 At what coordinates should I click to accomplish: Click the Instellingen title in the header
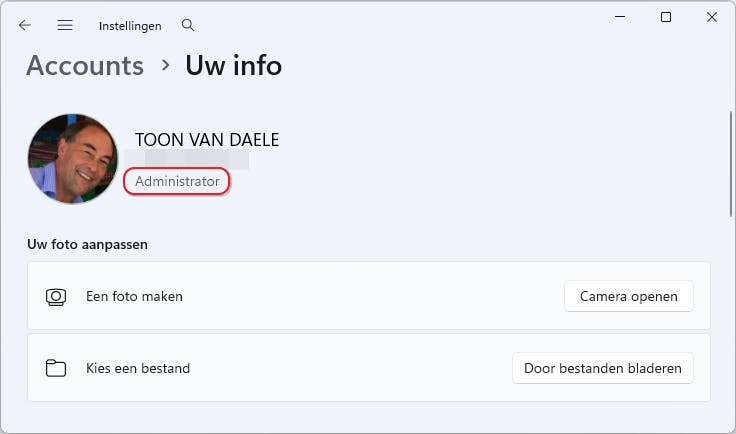130,26
